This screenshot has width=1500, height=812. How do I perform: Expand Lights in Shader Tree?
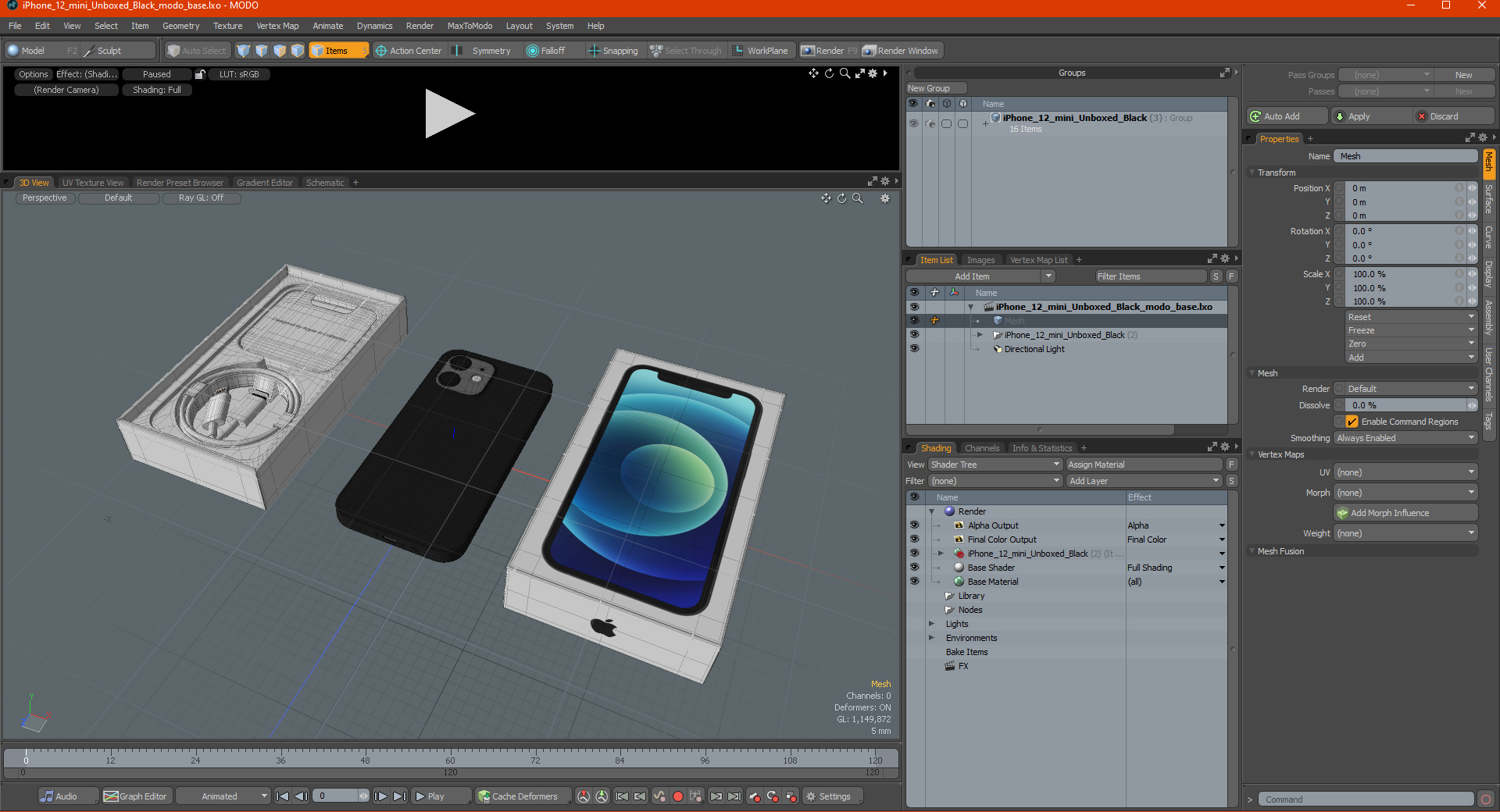pos(932,624)
